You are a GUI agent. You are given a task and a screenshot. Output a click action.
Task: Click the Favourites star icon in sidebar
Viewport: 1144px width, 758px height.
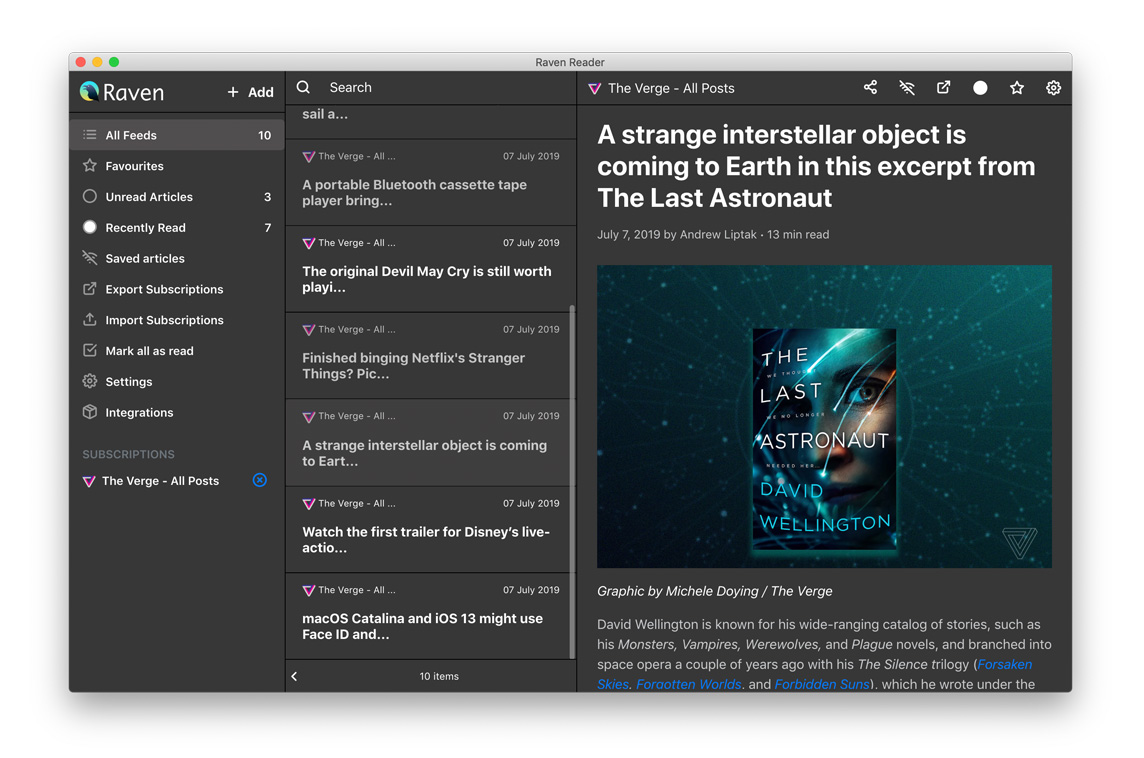pyautogui.click(x=90, y=166)
